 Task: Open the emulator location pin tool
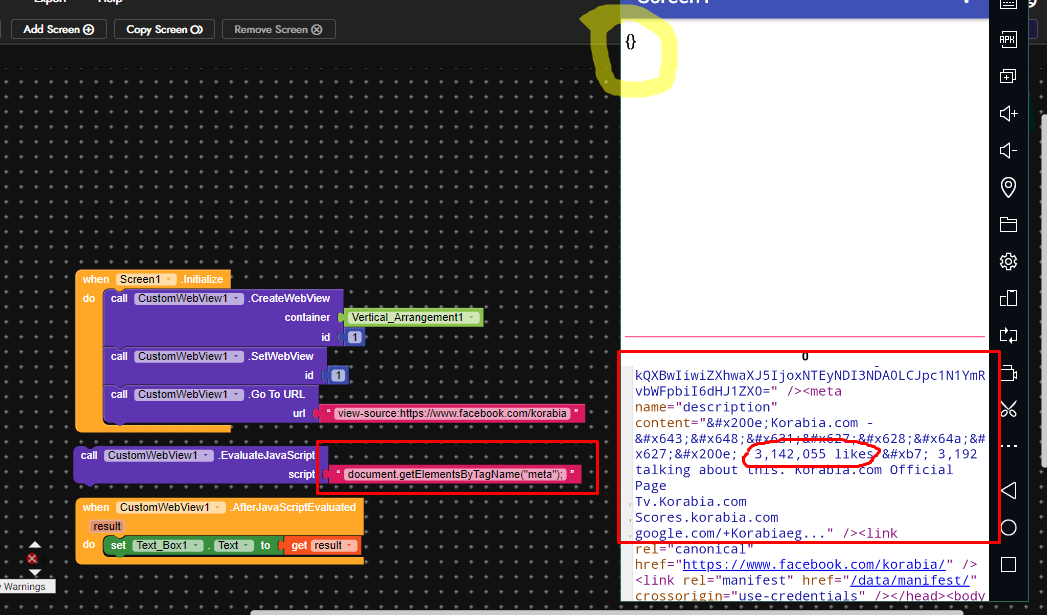(1008, 187)
